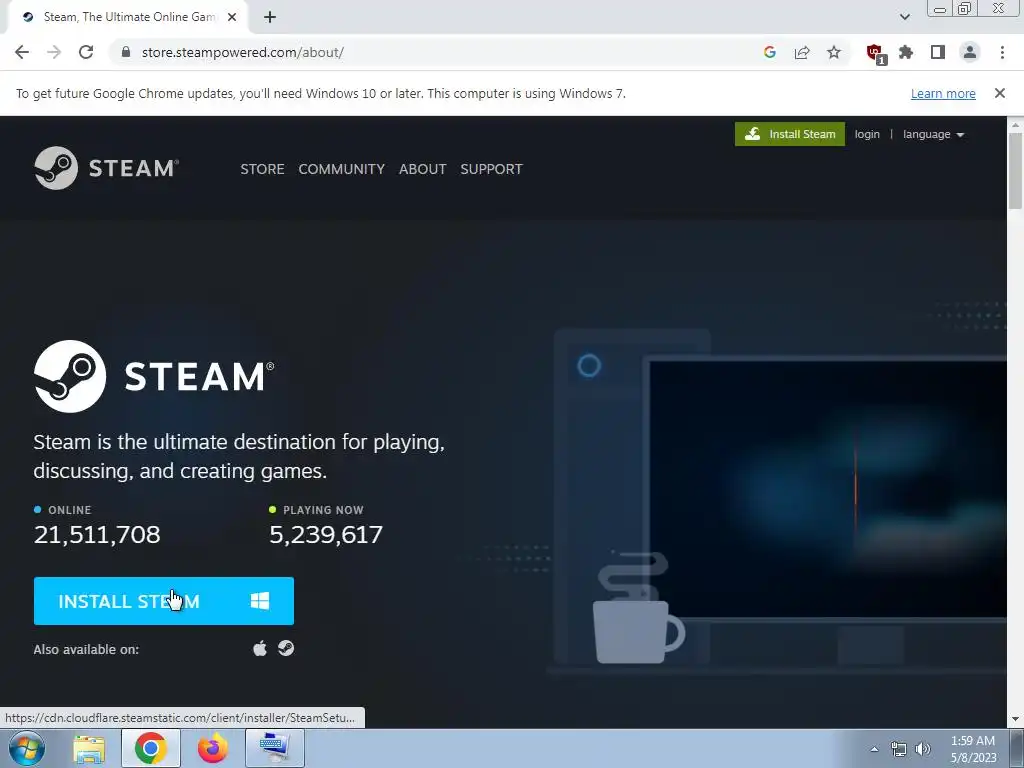Open the Chrome profile avatar
Viewport: 1024px width, 768px height.
tap(970, 52)
